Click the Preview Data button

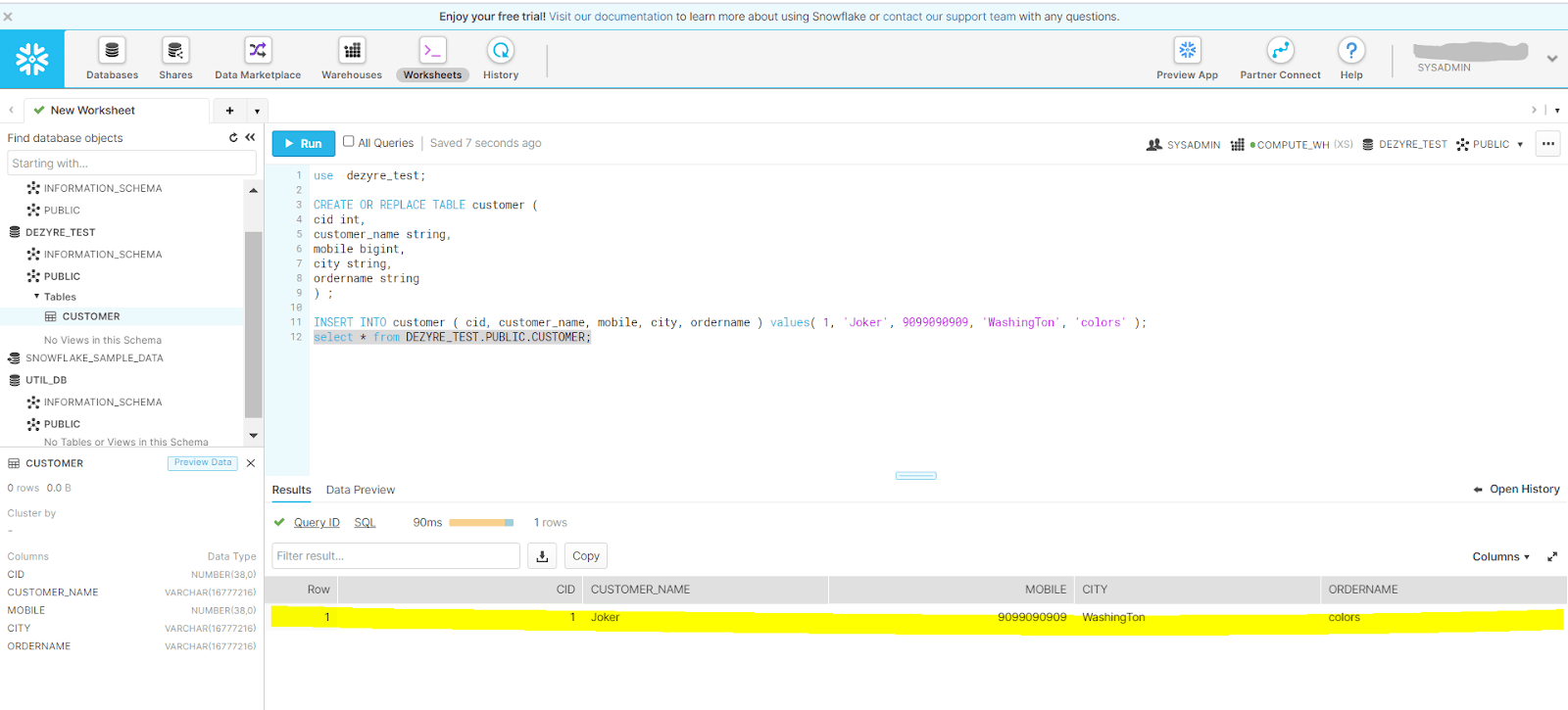[x=203, y=463]
